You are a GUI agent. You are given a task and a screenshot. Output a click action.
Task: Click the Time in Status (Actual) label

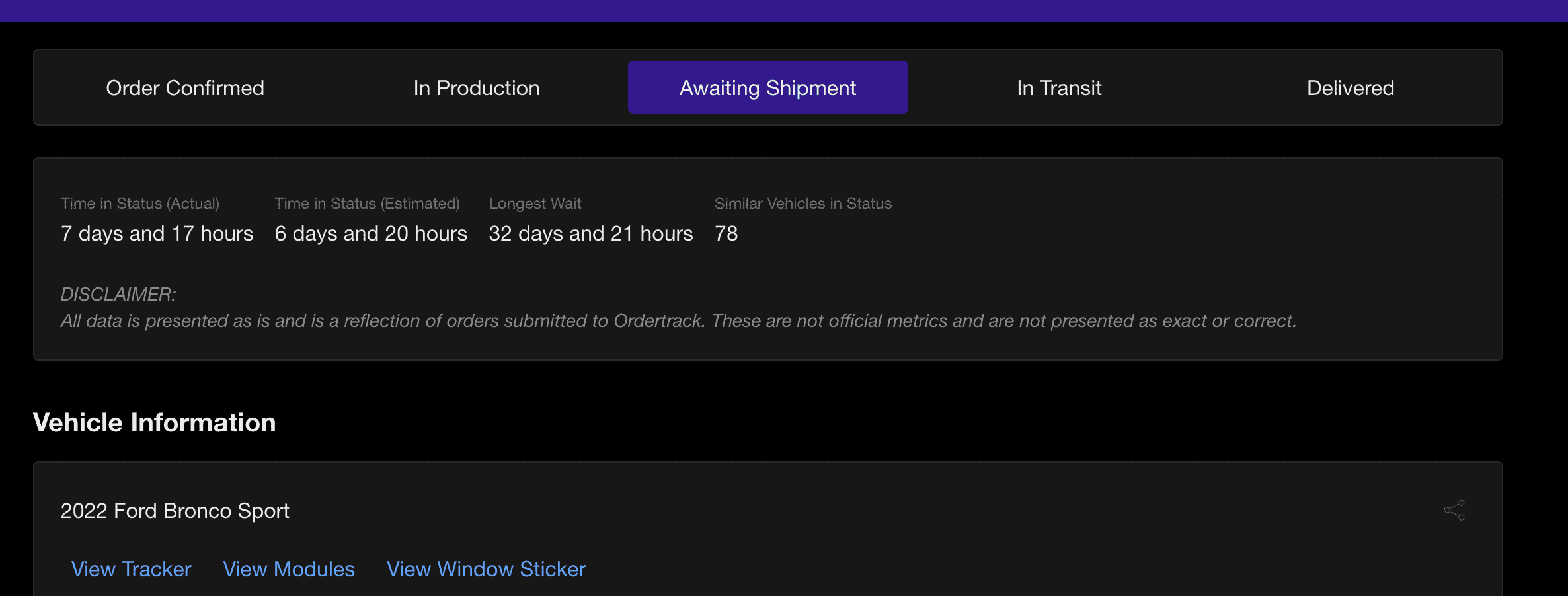click(x=139, y=204)
